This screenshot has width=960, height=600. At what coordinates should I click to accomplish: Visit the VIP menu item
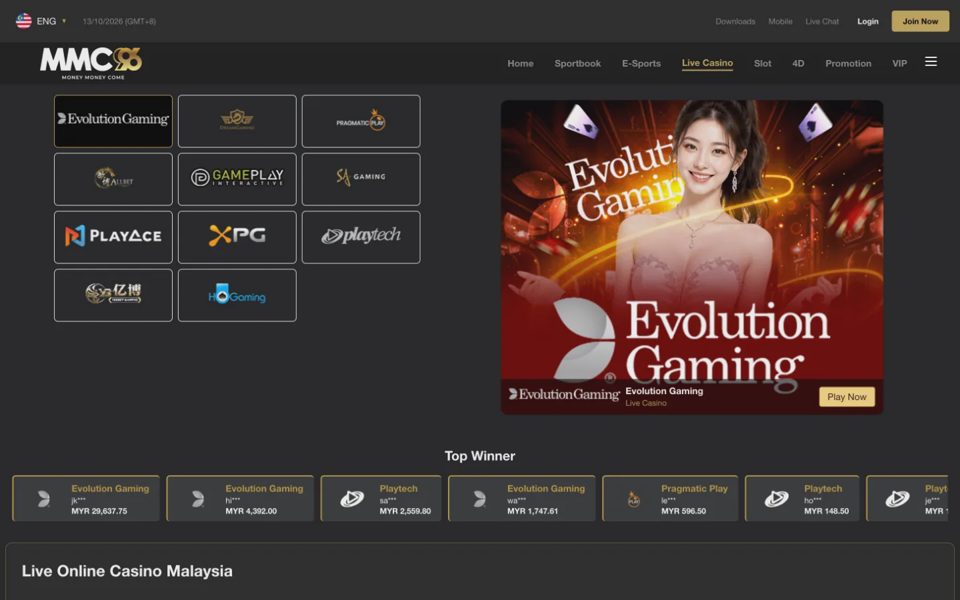pyautogui.click(x=899, y=64)
